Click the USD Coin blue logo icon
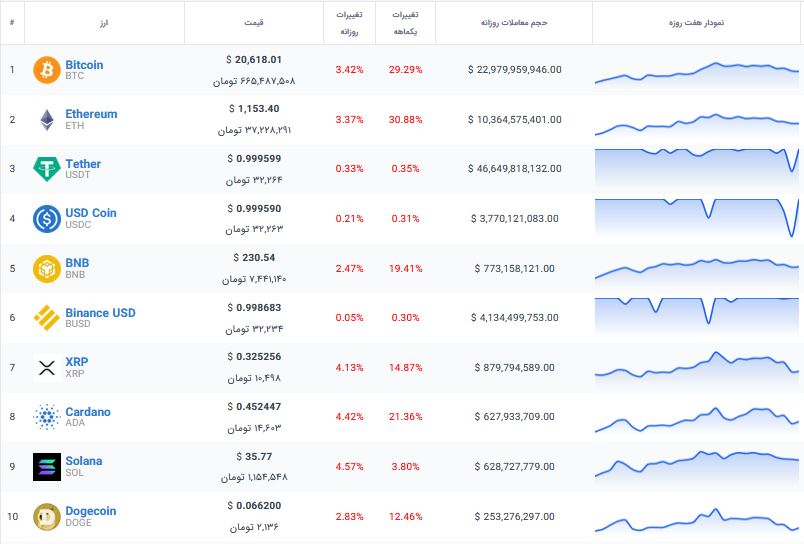The width and height of the screenshot is (804, 544). pyautogui.click(x=47, y=218)
